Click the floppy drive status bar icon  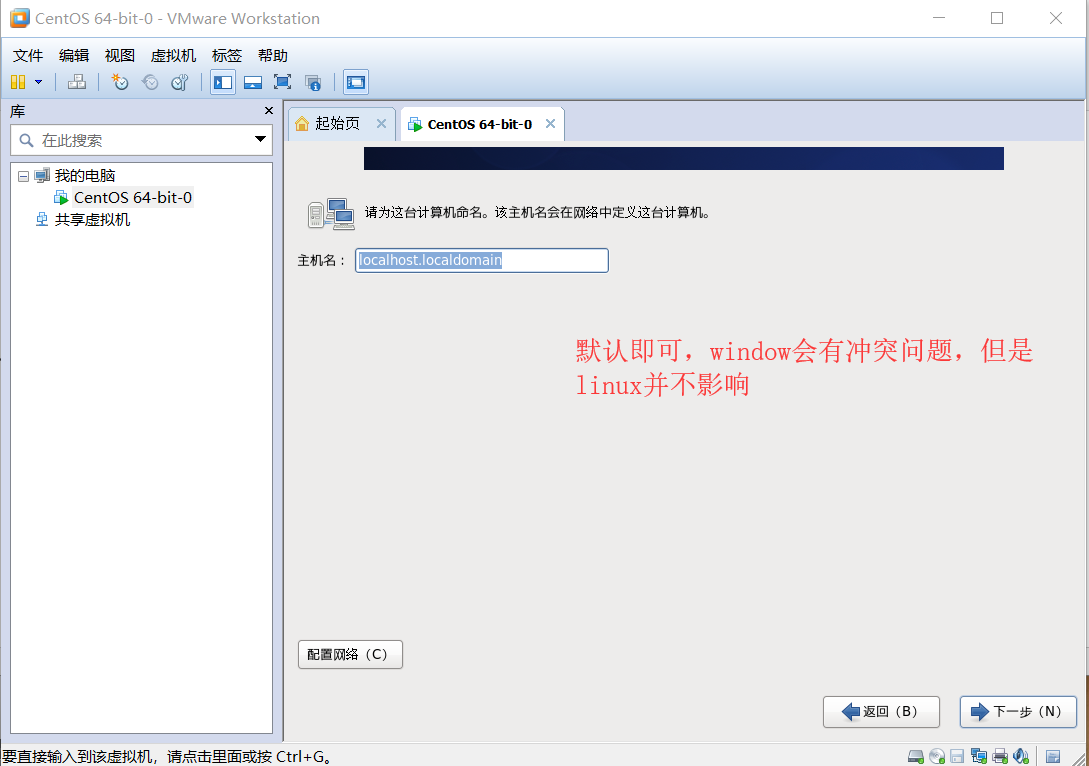pos(958,756)
